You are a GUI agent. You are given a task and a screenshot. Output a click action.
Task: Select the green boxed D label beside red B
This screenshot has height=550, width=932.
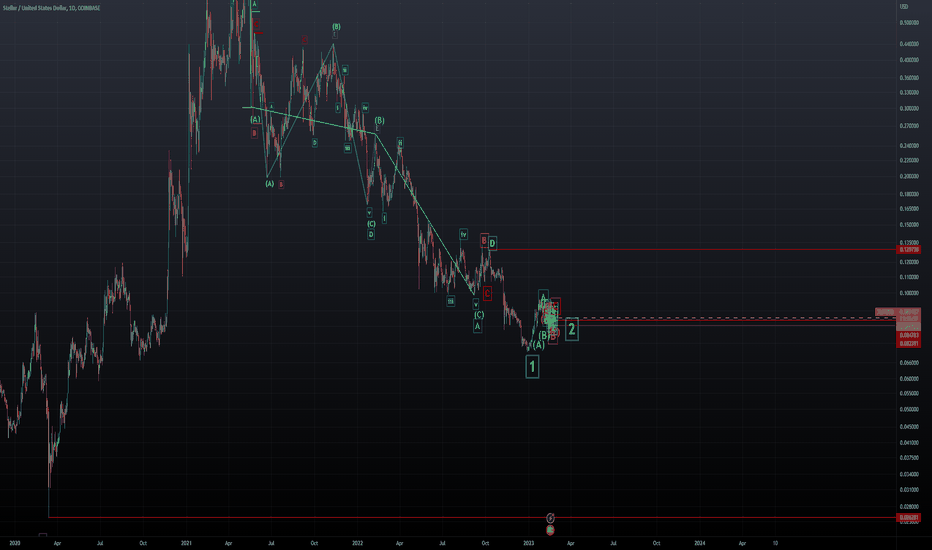[x=492, y=243]
